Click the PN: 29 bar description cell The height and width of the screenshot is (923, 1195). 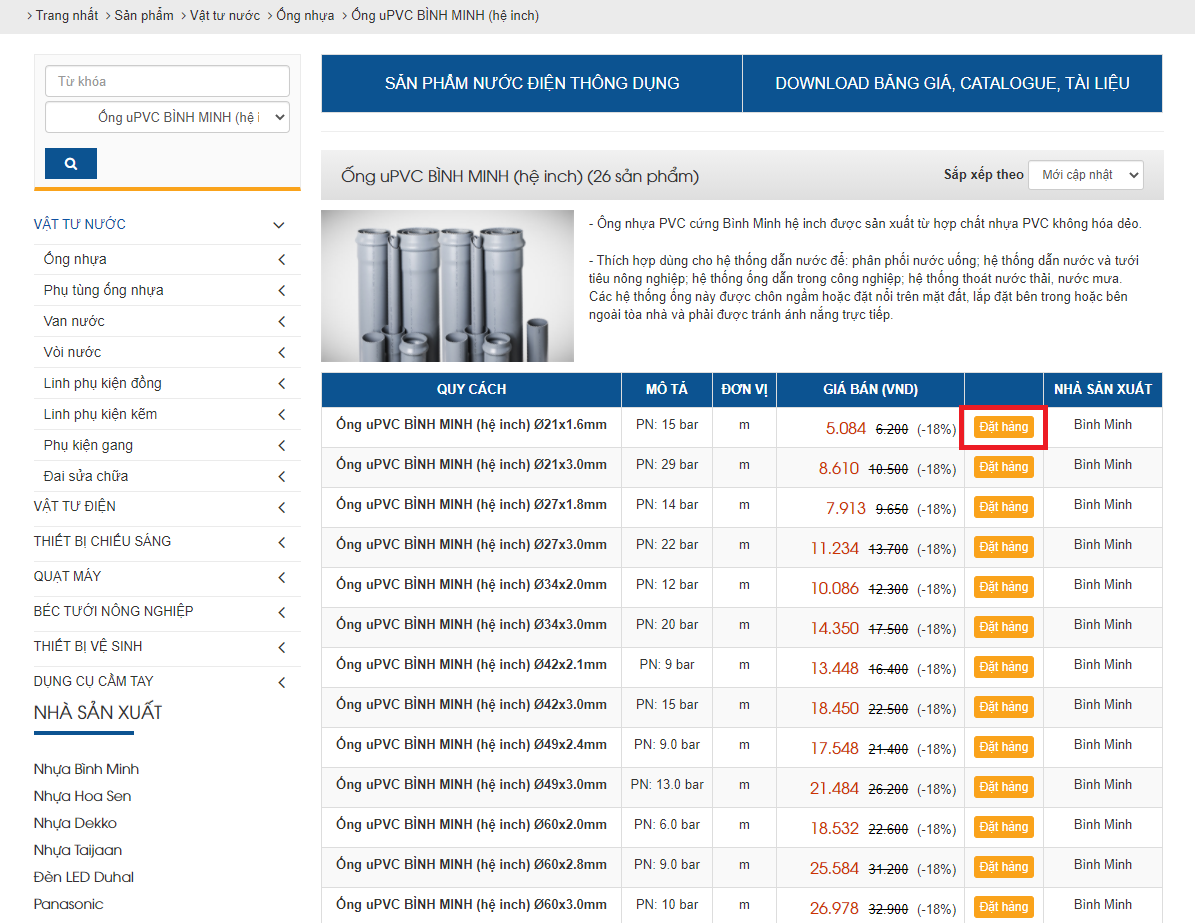click(667, 465)
